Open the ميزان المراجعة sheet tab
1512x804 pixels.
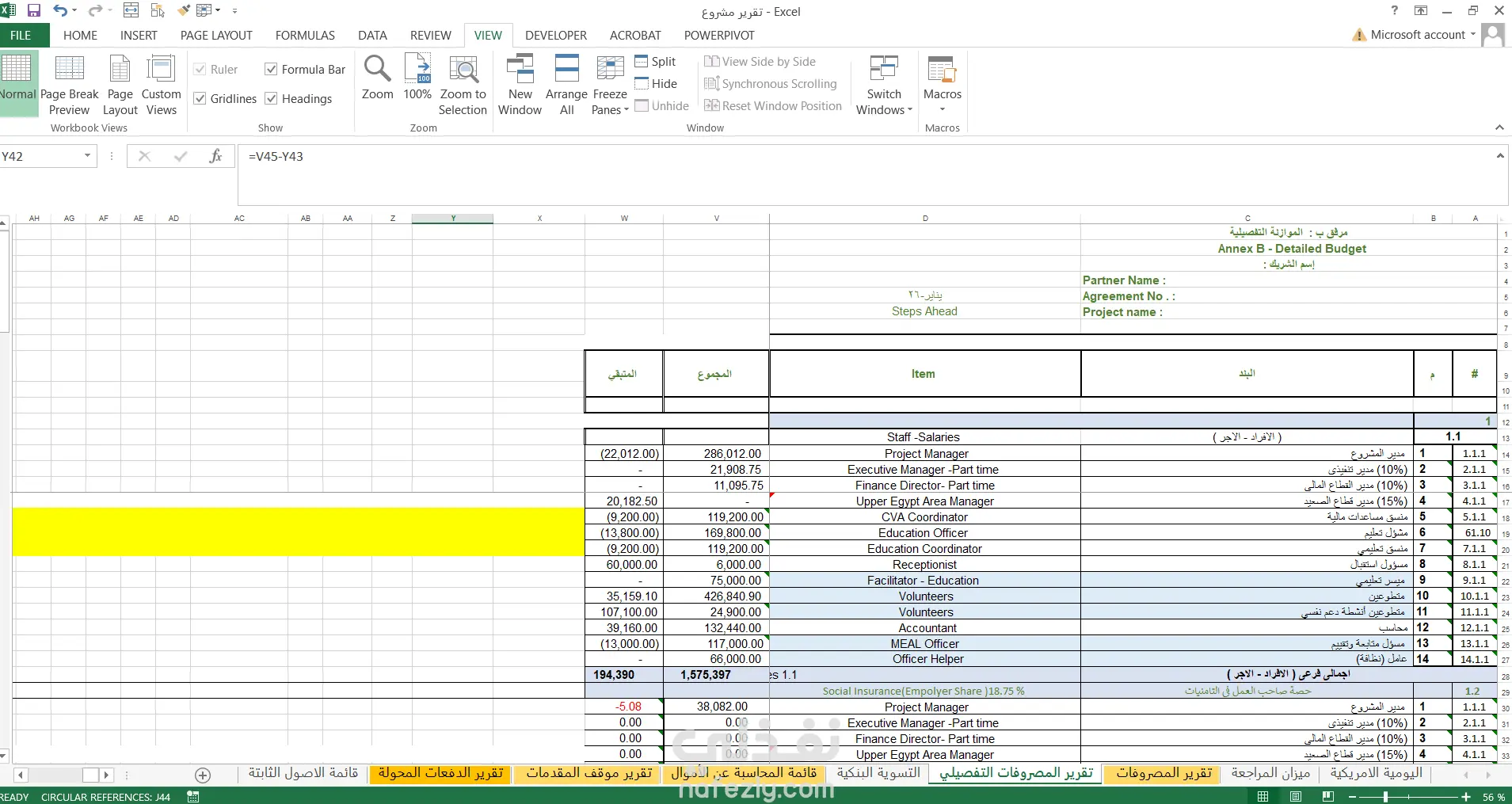pyautogui.click(x=1270, y=773)
